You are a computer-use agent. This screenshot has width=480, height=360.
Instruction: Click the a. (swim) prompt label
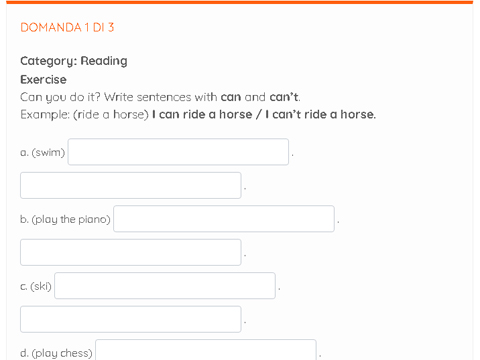tap(43, 152)
